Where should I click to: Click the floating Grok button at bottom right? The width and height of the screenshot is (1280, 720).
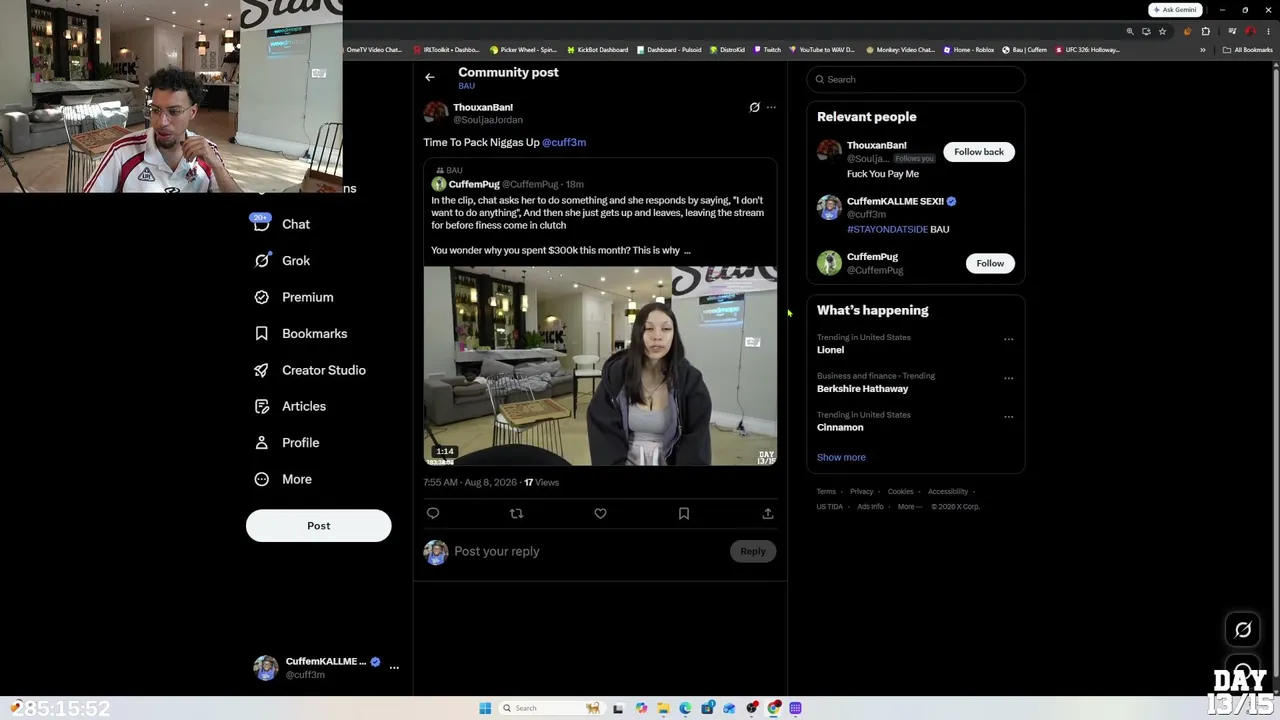(x=1243, y=630)
